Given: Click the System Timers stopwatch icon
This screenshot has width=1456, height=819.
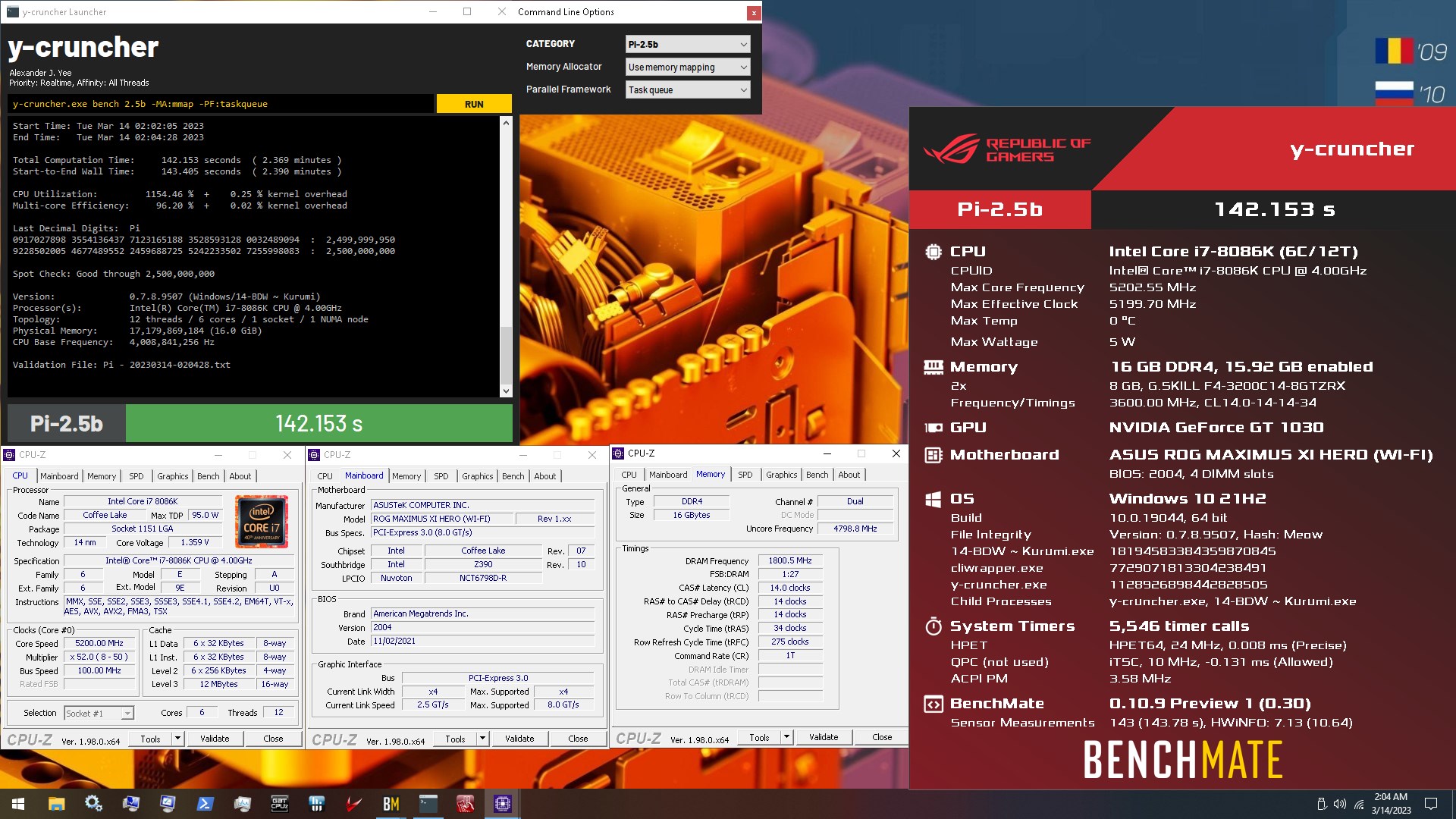Looking at the screenshot, I should (933, 626).
